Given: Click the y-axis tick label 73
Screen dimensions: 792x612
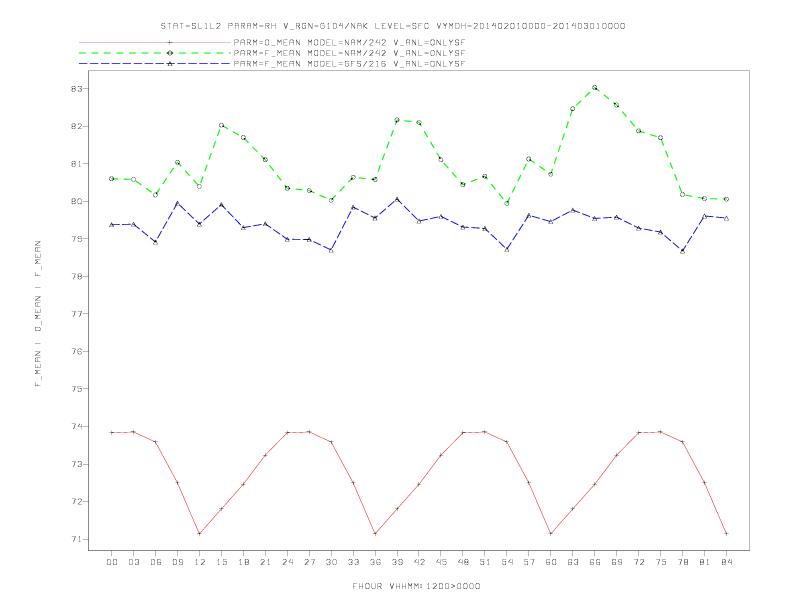Looking at the screenshot, I should pos(77,464).
